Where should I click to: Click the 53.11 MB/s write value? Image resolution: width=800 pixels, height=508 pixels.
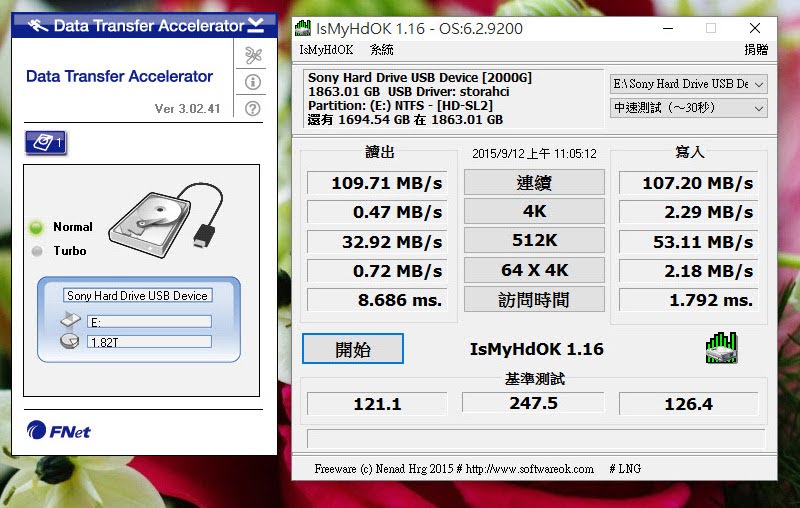pos(689,241)
